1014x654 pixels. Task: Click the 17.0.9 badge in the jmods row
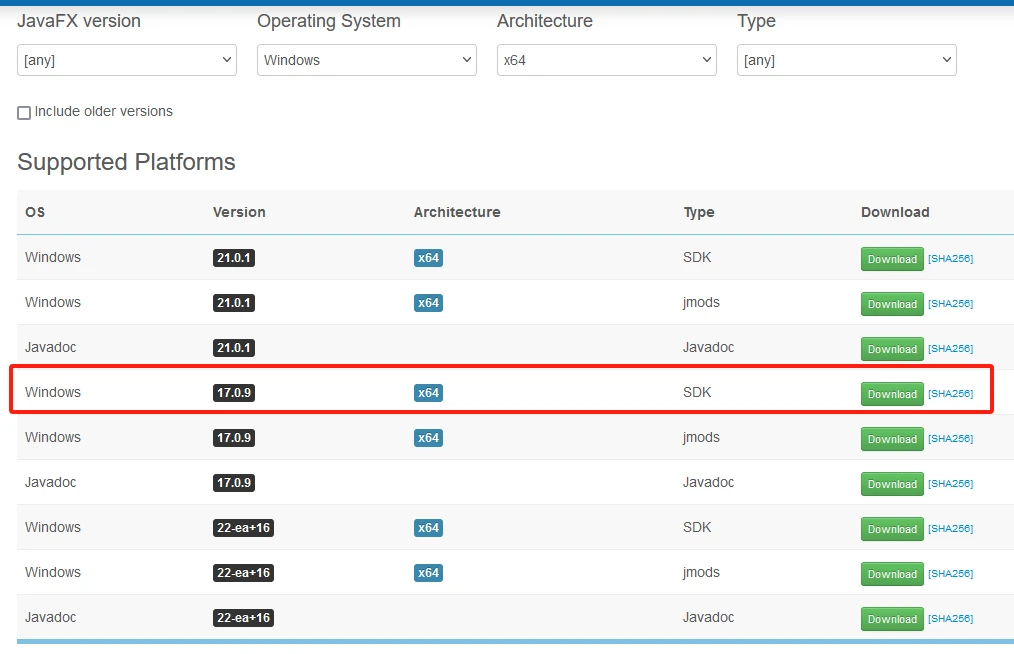(x=233, y=437)
